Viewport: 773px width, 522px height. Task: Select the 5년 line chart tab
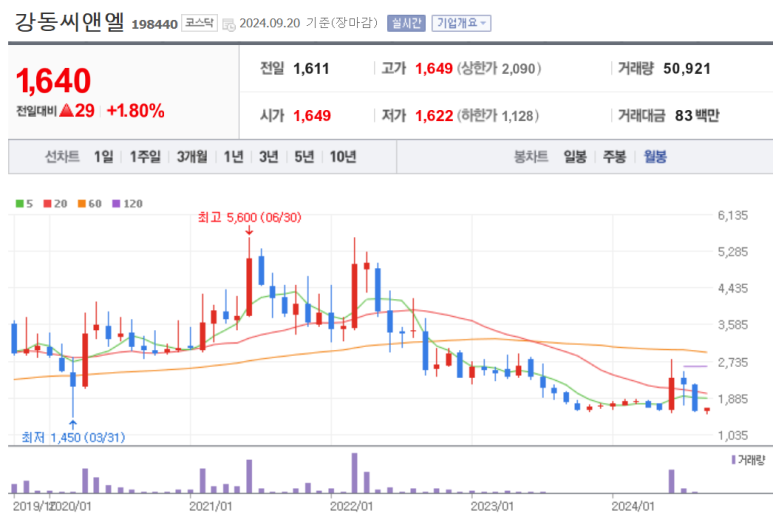point(304,157)
